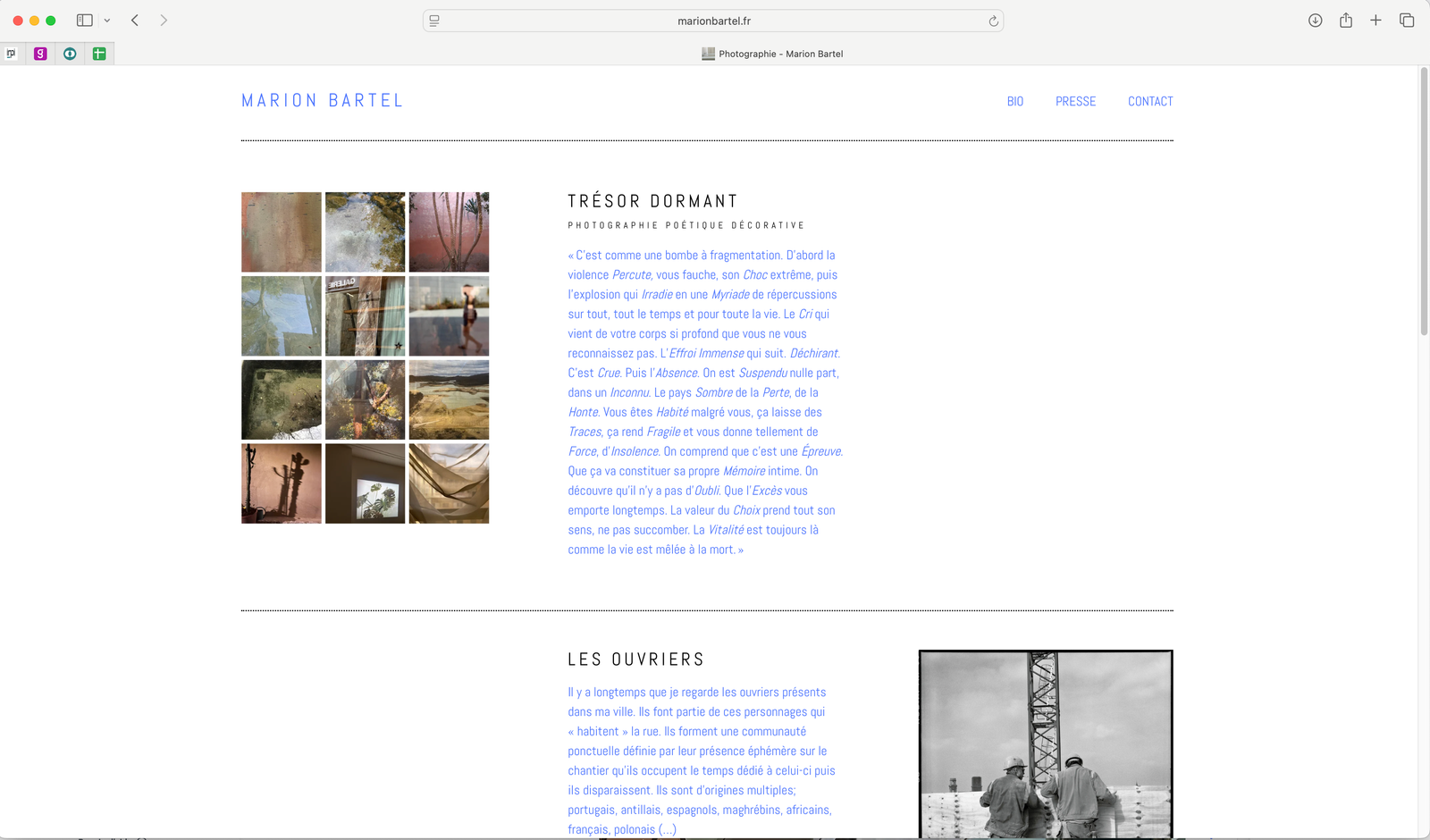Go to the CONTACT page

(x=1150, y=102)
